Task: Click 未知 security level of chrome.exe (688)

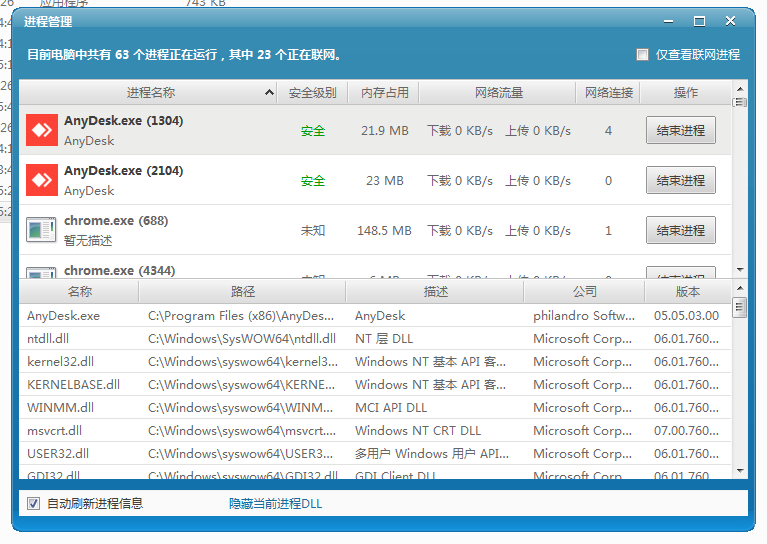Action: pos(313,230)
